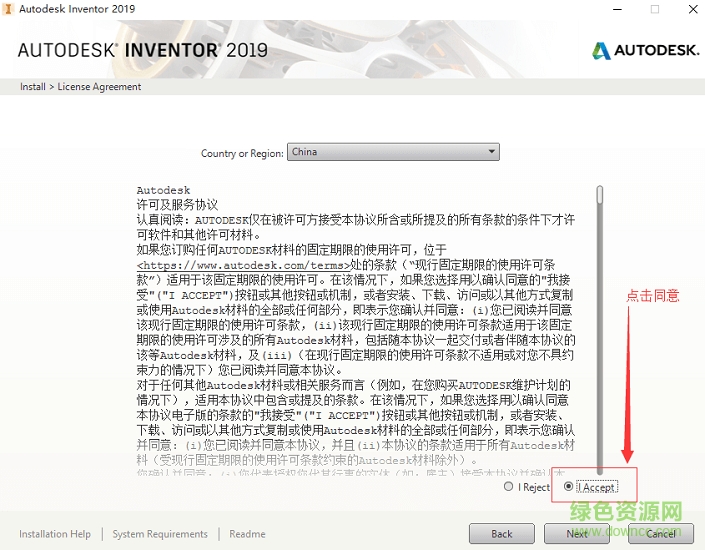This screenshot has width=705, height=550.
Task: Open the Installation Help link
Action: coord(55,534)
